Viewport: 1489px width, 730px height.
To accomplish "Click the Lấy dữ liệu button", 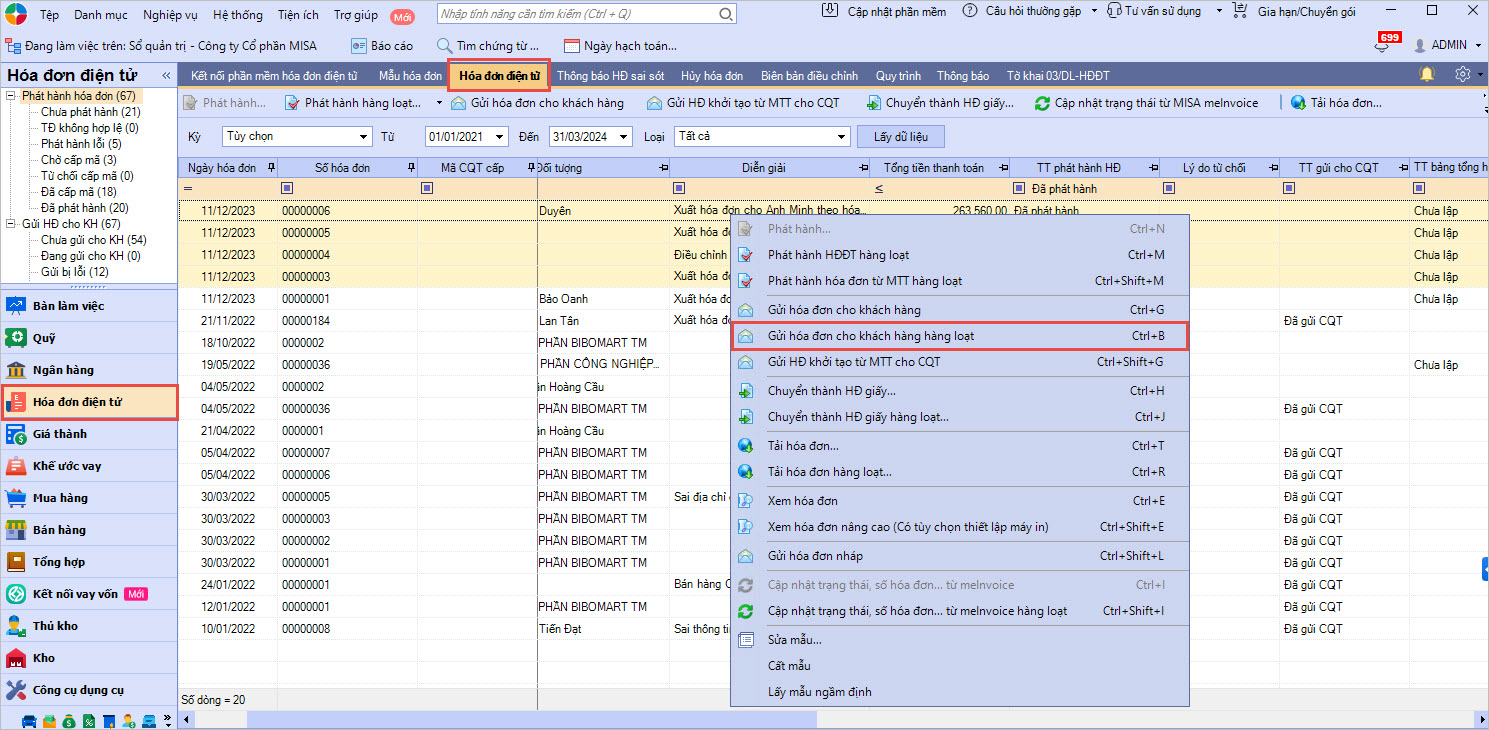I will coord(900,136).
